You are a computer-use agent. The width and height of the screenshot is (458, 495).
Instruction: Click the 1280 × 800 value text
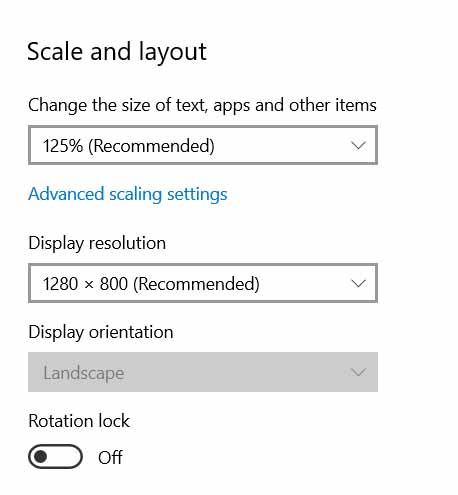pos(85,284)
